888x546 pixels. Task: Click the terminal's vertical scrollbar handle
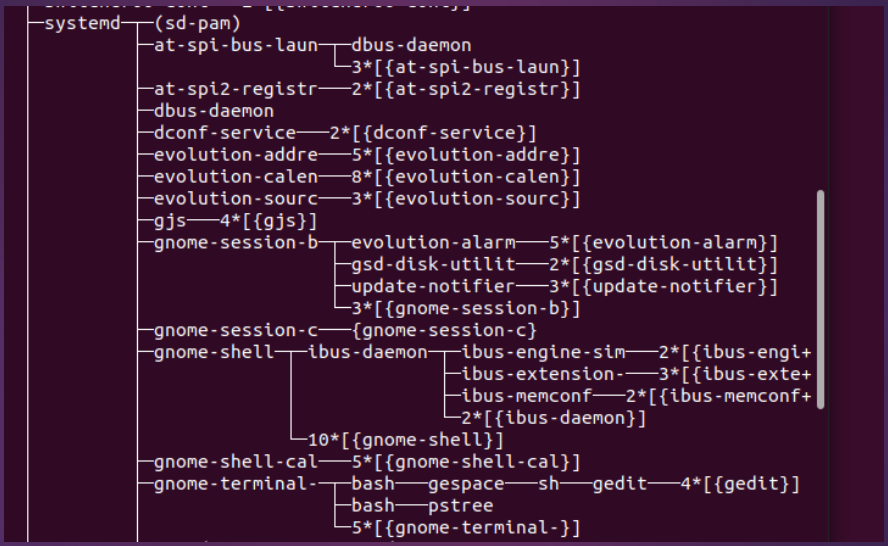[821, 298]
